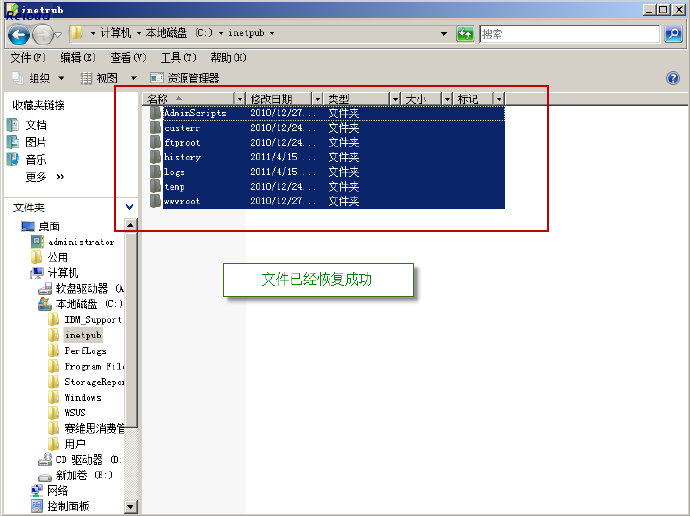Go back with the blue back arrow
Screen dimensions: 690x516
pyautogui.click(x=19, y=34)
